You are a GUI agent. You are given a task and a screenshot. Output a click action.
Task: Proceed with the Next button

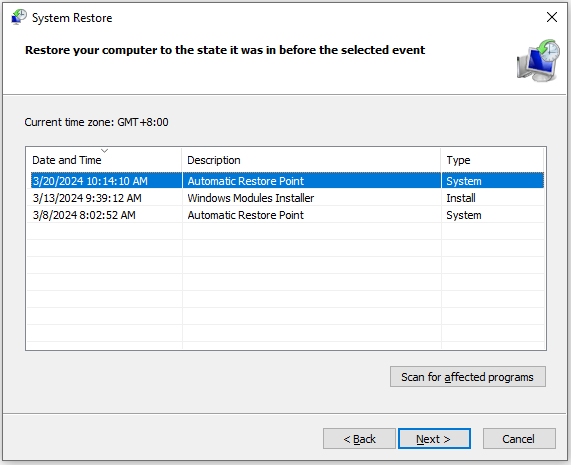pyautogui.click(x=434, y=438)
